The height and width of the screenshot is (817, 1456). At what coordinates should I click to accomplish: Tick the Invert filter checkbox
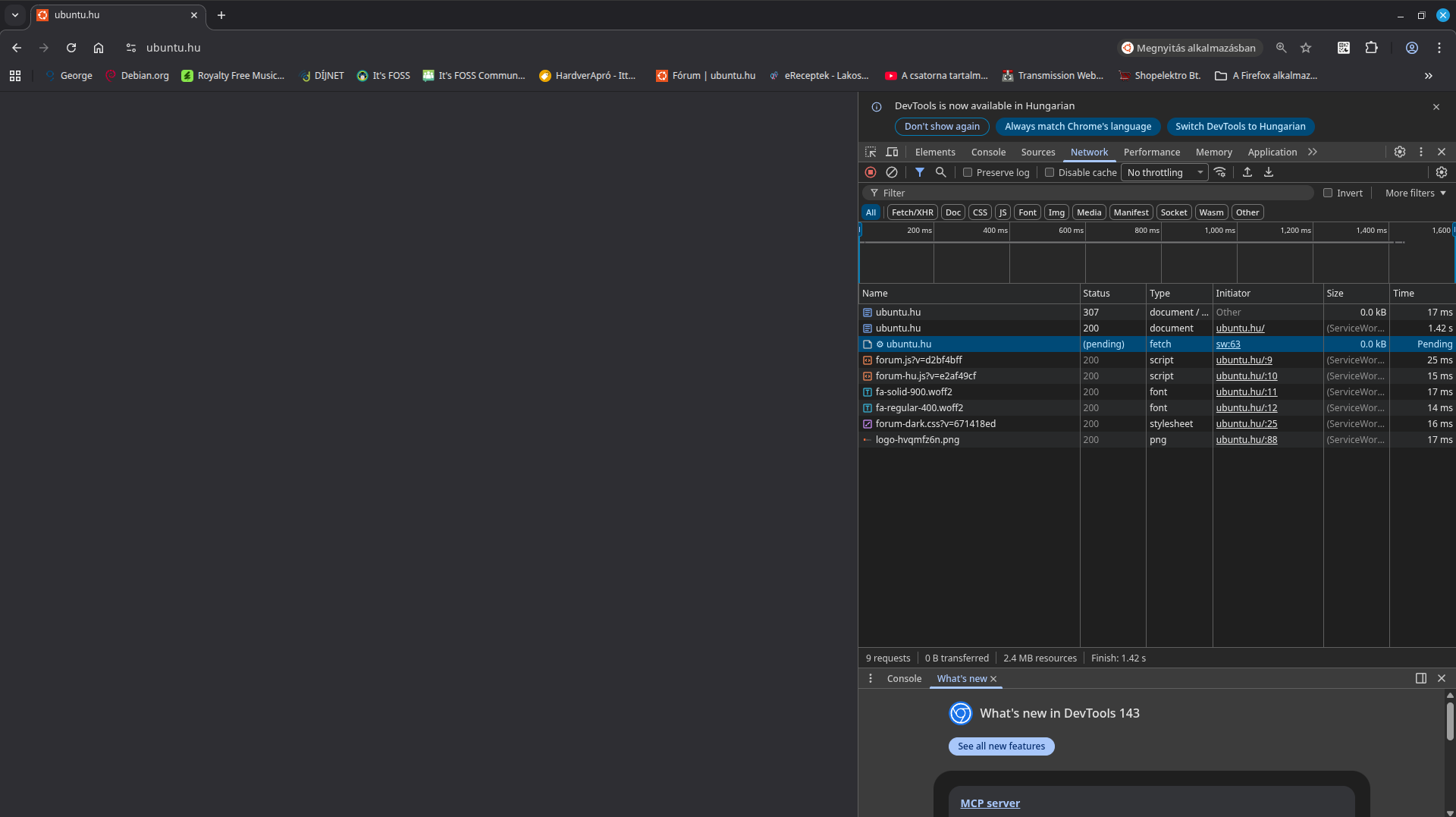(x=1328, y=193)
